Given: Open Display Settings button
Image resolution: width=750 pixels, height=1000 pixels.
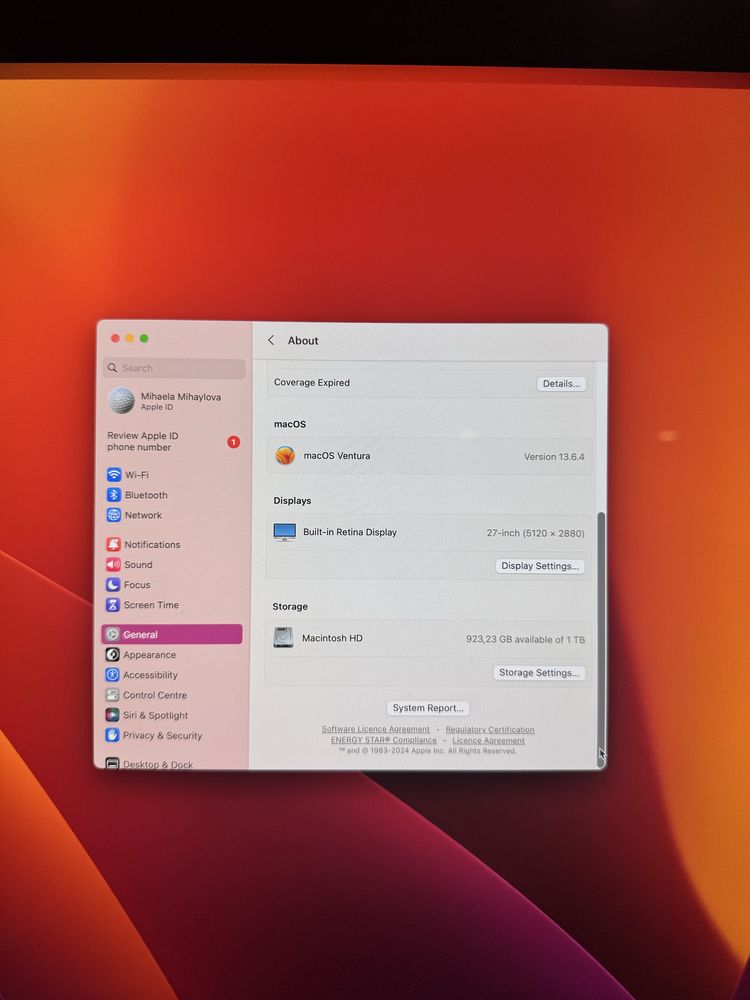Looking at the screenshot, I should click(540, 566).
